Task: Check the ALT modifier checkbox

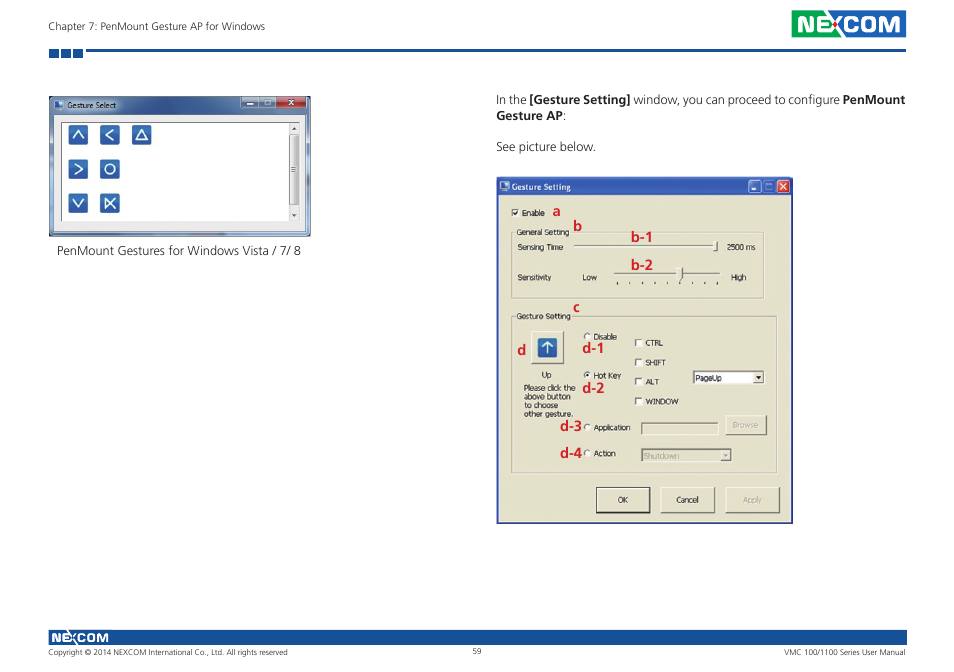Action: tap(638, 381)
